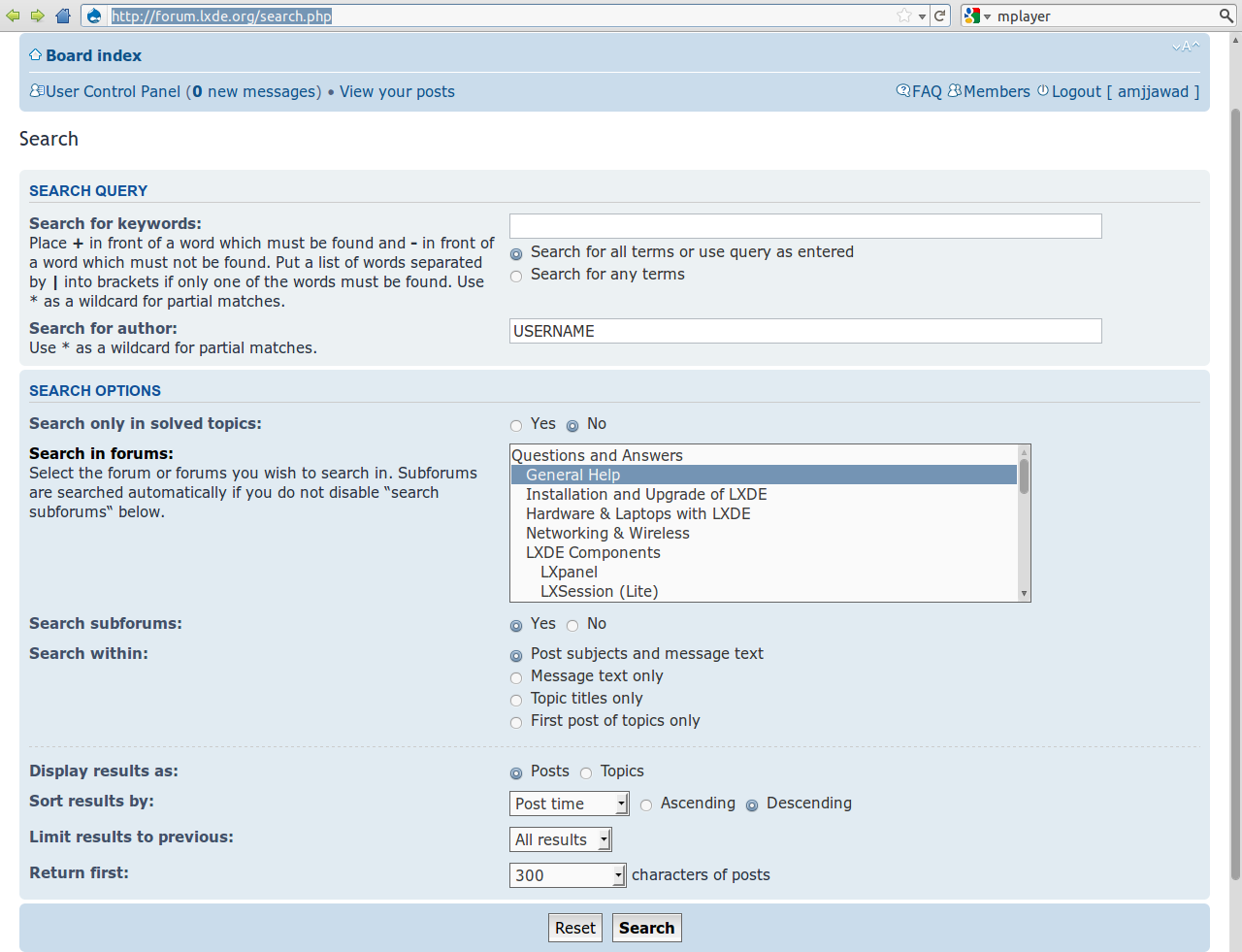
Task: Select Message text only option
Action: [x=516, y=678]
